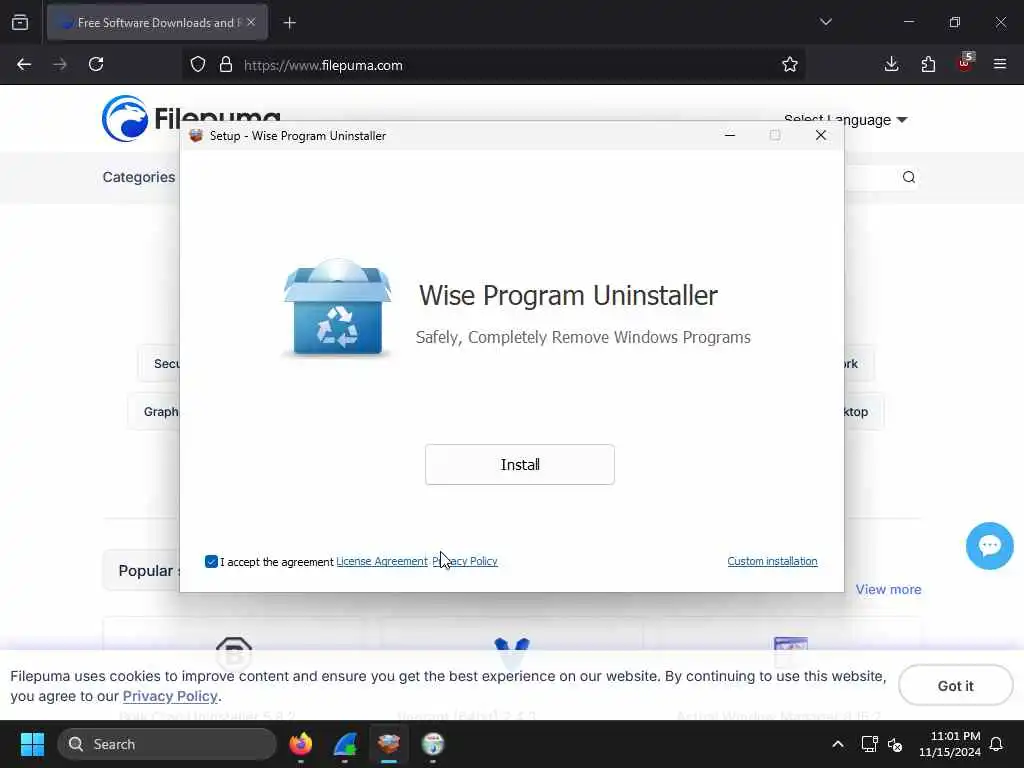Close the Wise Program Uninstaller setup window
This screenshot has width=1024, height=768.
821,135
